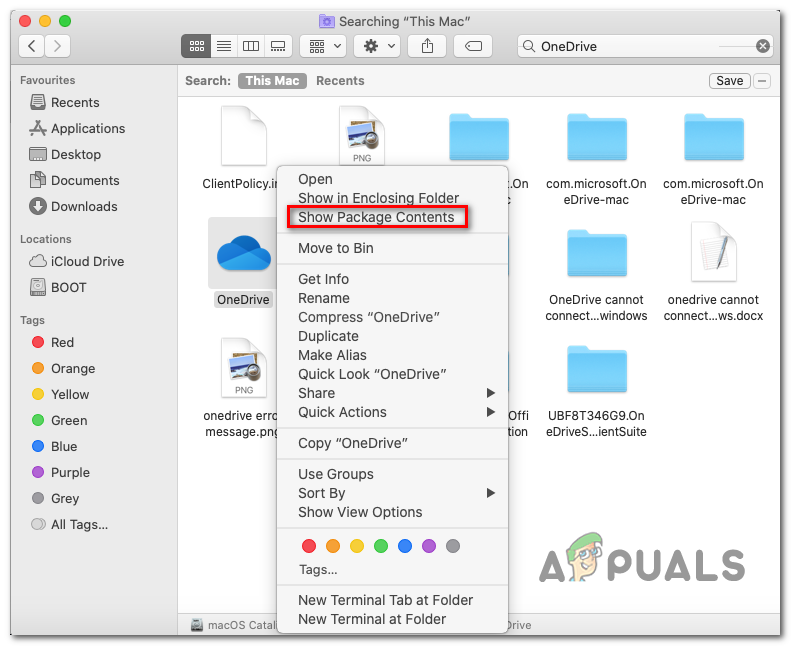Viewport: 791px width, 646px height.
Task: Open the group-by dropdown in toolbar
Action: [323, 46]
